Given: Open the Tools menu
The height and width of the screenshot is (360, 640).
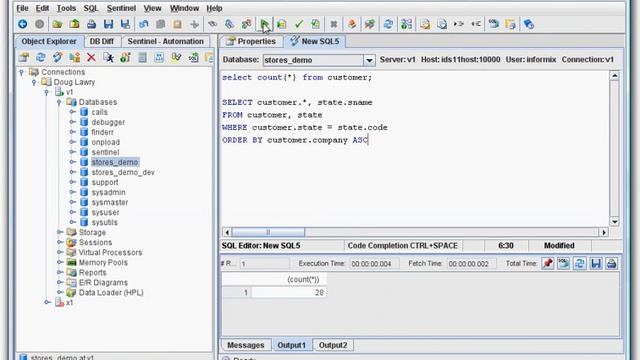Looking at the screenshot, I should coord(66,8).
